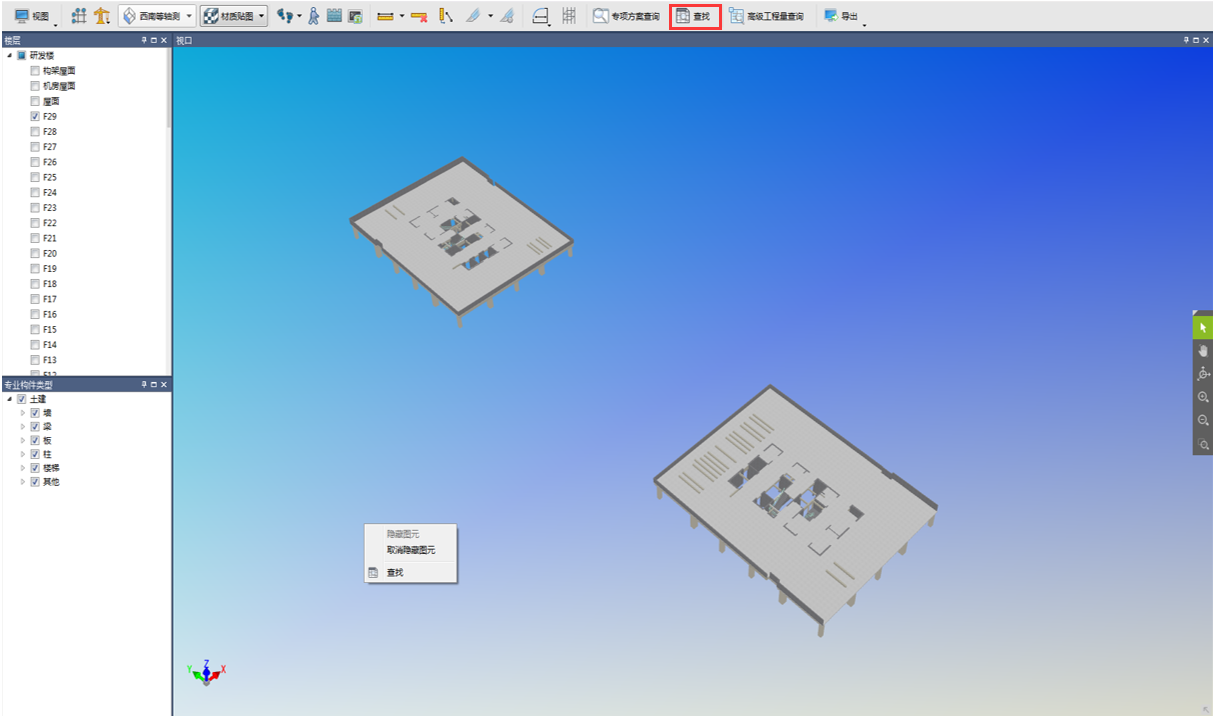Click the zoom window magnifier at side-toolbar bottom

(x=1203, y=444)
